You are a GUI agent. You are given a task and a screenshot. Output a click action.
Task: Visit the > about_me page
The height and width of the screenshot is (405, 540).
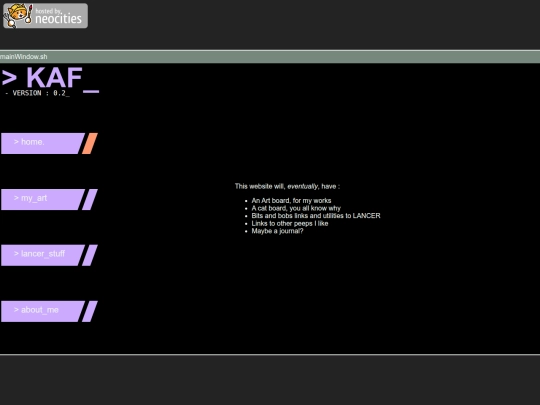point(43,311)
